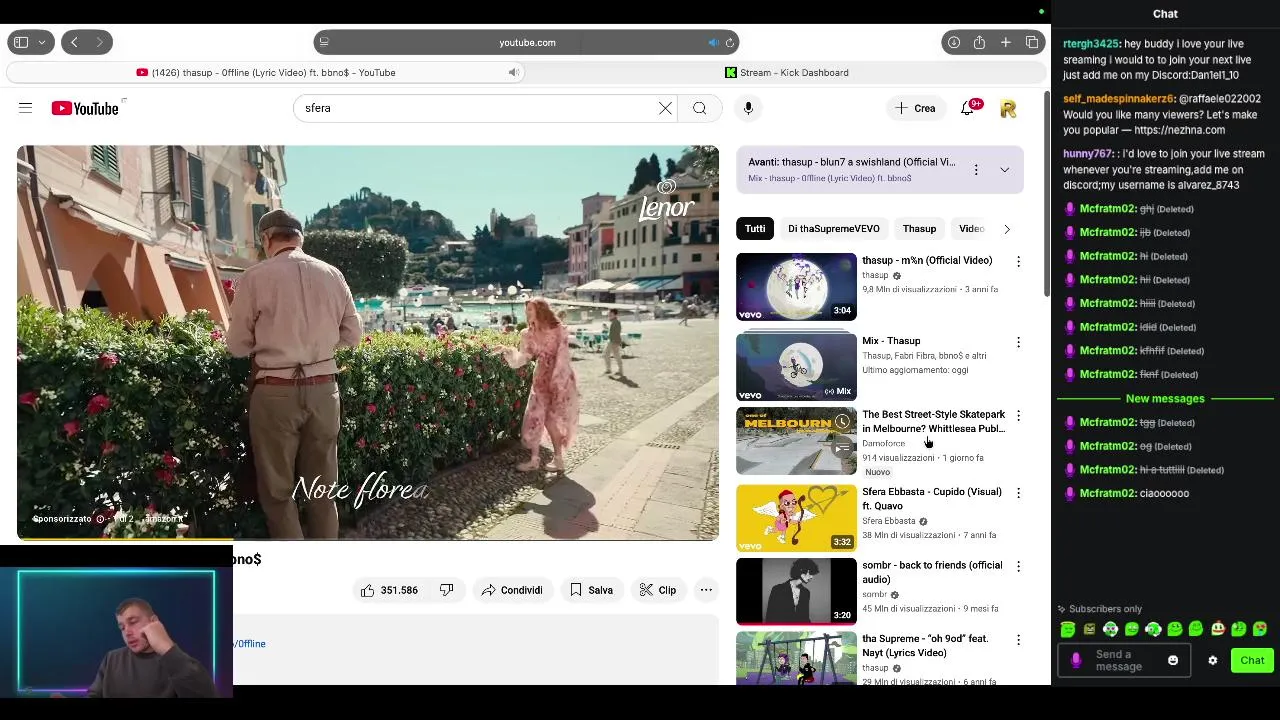Share the video with Condividi
Image resolution: width=1280 pixels, height=720 pixels.
[511, 590]
